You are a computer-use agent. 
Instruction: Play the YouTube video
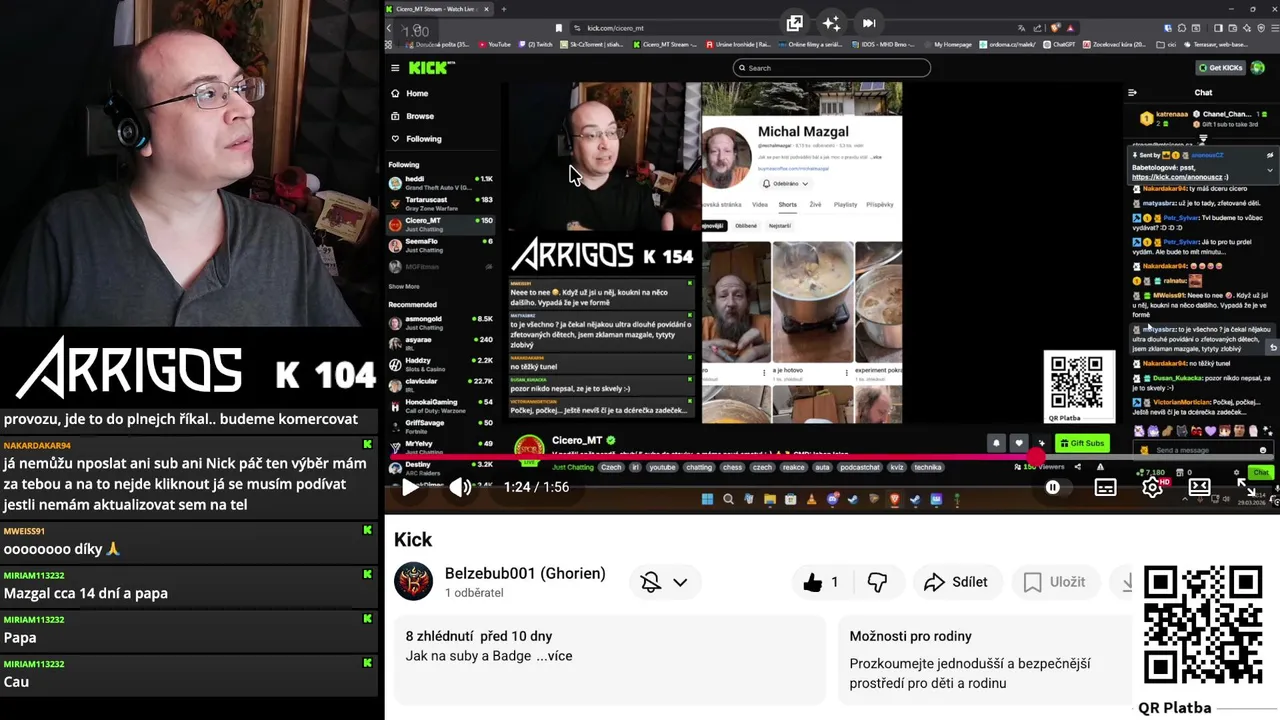click(x=410, y=488)
